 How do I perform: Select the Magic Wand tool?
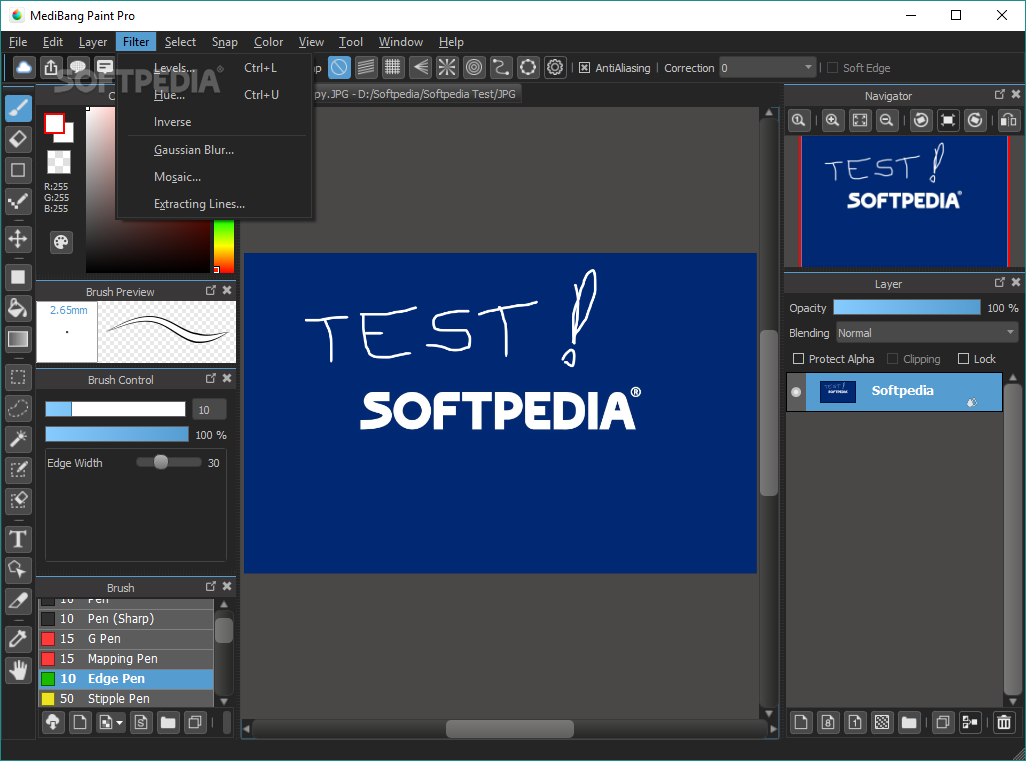coord(18,438)
